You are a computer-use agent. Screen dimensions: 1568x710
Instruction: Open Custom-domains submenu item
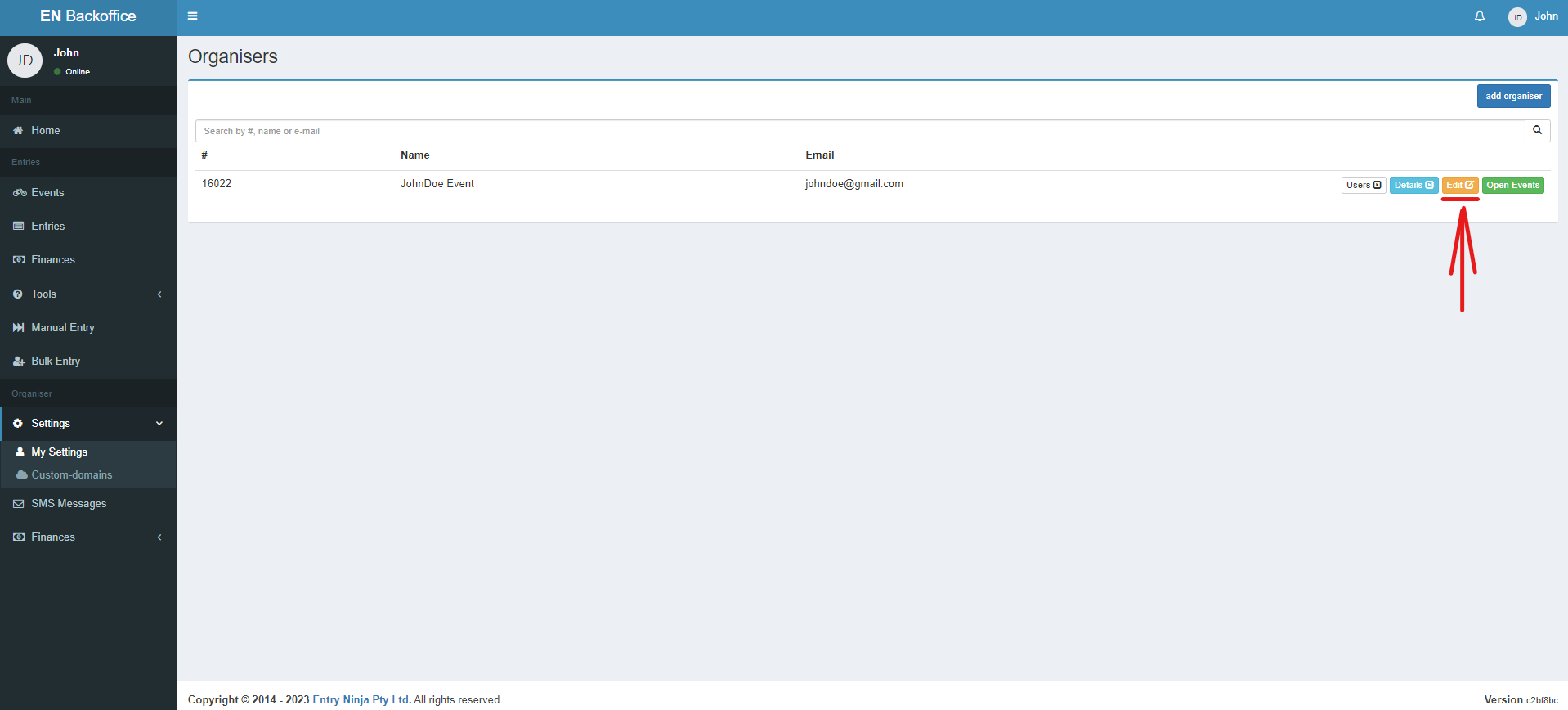click(88, 475)
